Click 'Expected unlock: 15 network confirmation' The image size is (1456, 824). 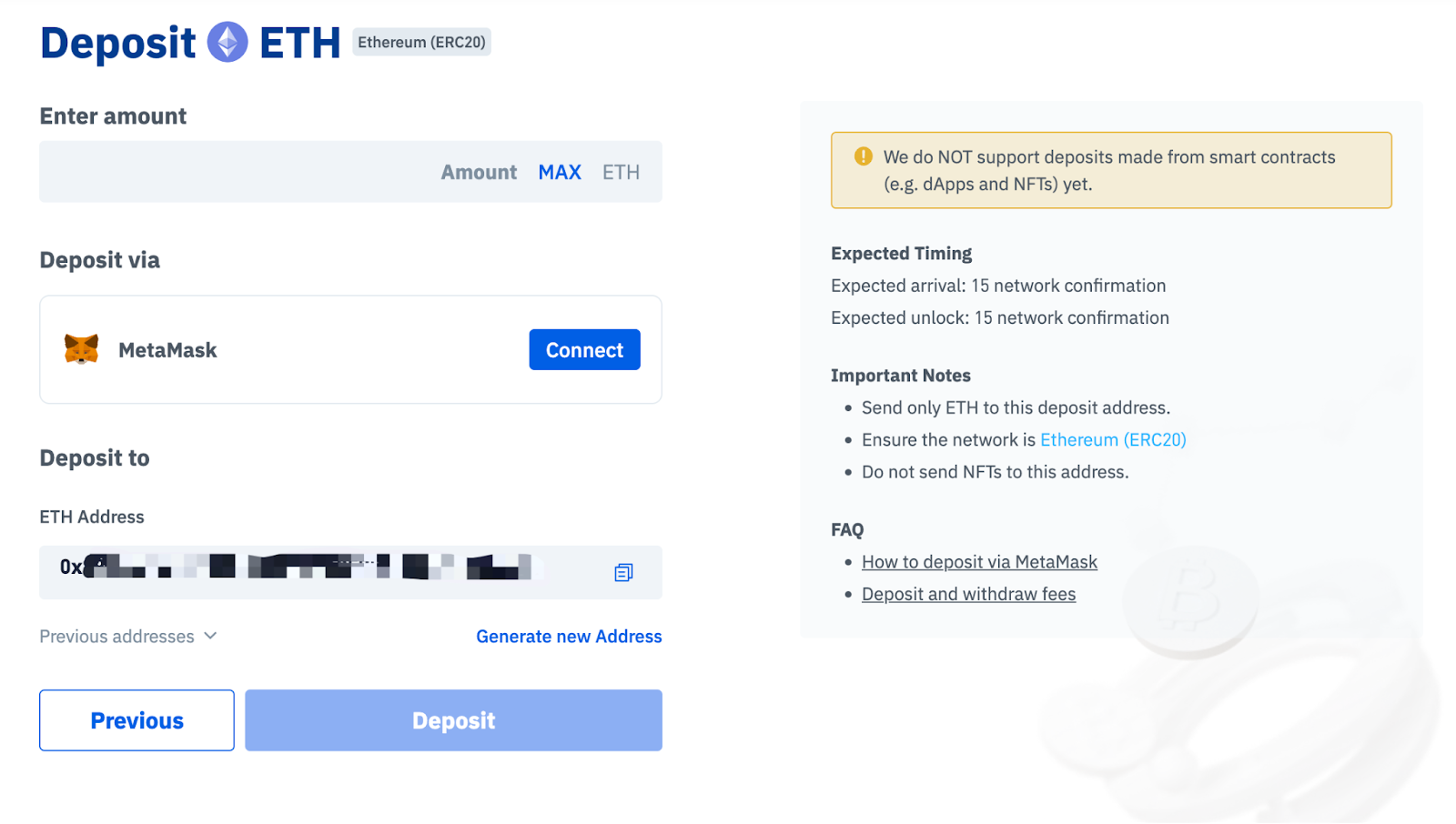(1000, 317)
